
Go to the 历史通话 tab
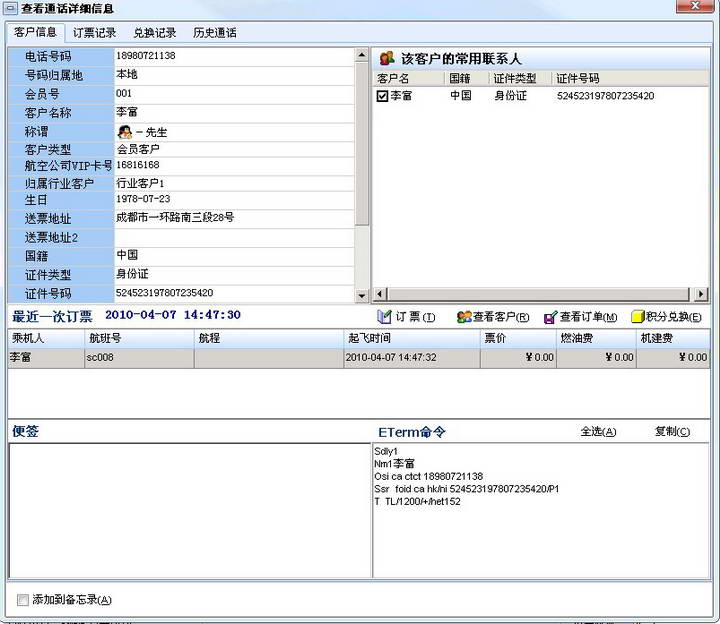pos(215,33)
